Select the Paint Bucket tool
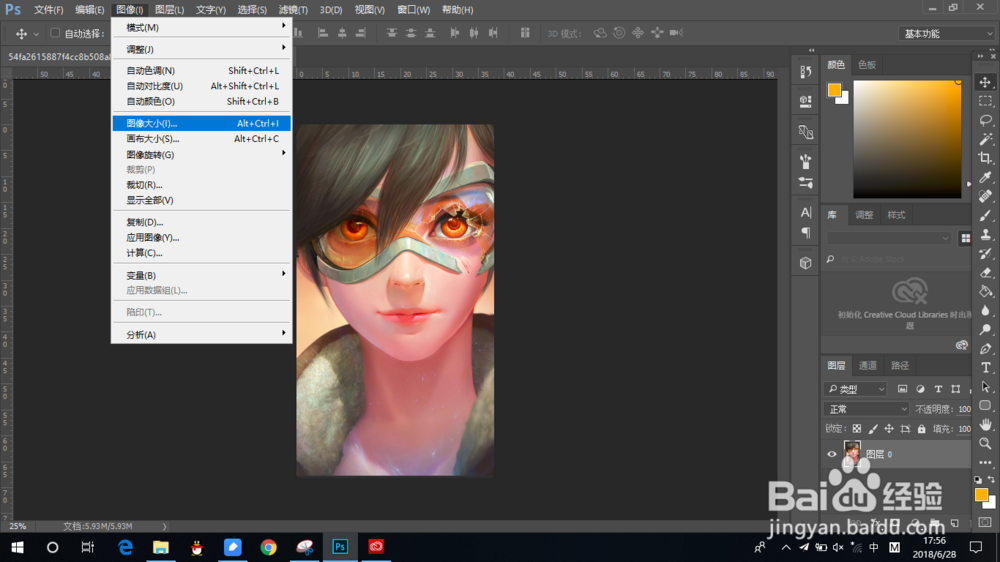 (x=985, y=292)
